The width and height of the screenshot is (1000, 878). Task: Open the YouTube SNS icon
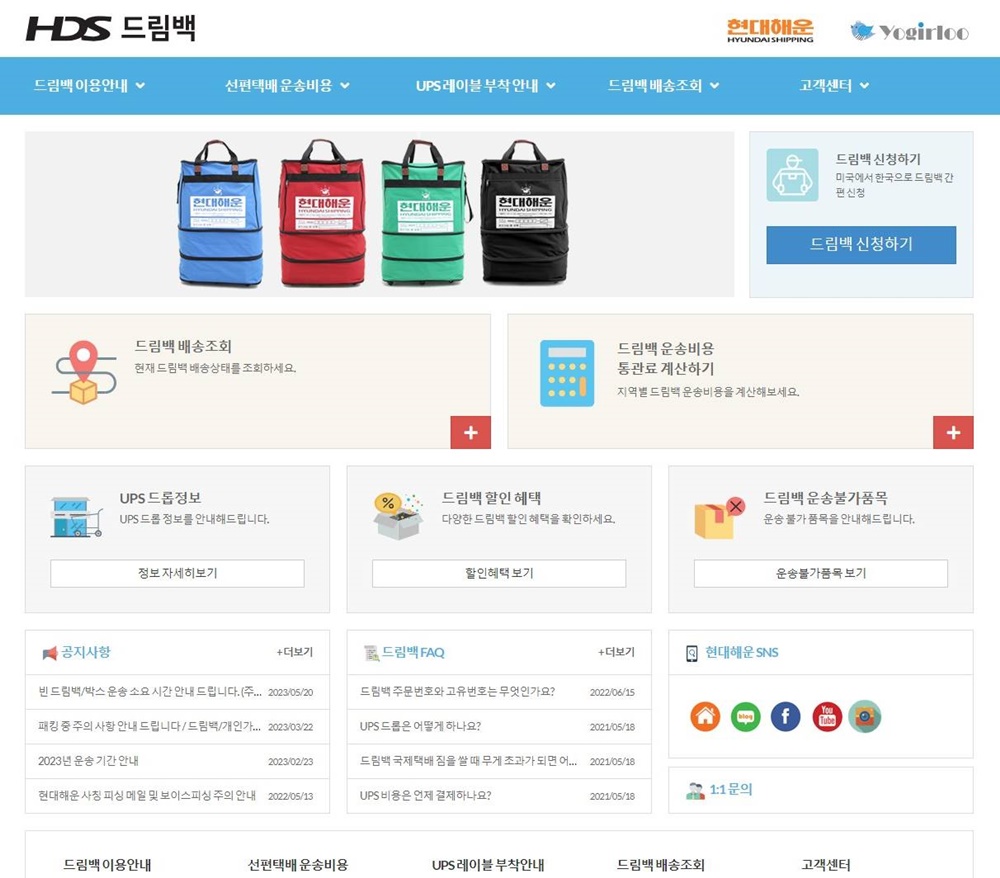[827, 716]
